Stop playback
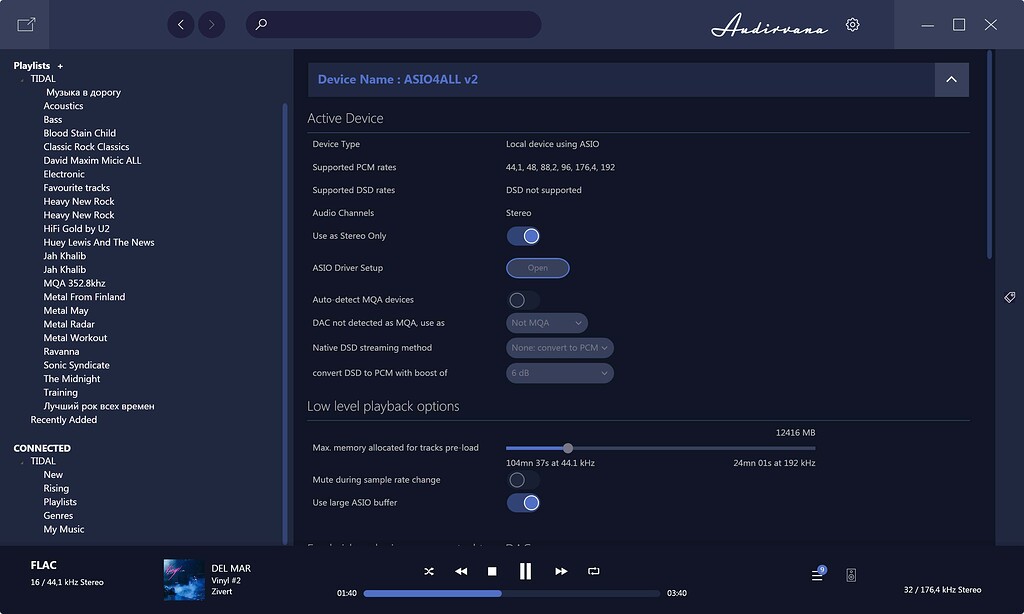The height and width of the screenshot is (614, 1024). (492, 571)
